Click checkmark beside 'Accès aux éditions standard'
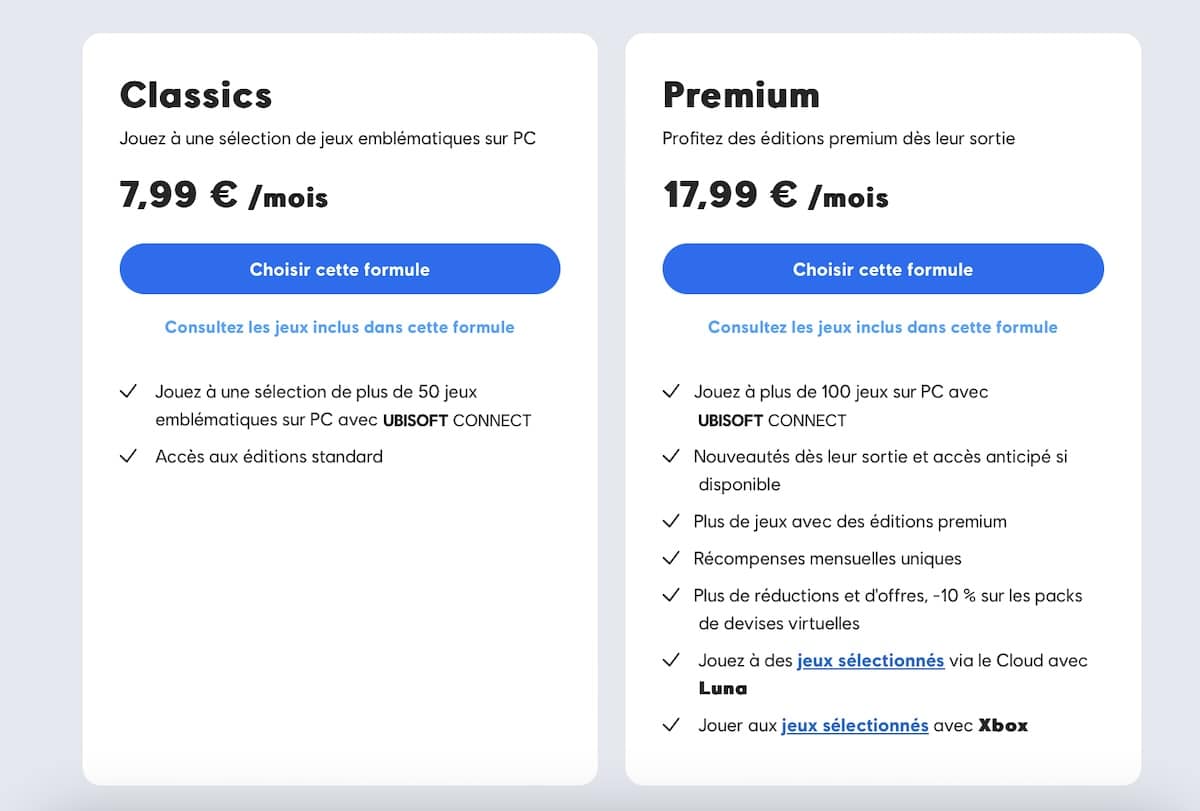Image resolution: width=1200 pixels, height=811 pixels. [x=128, y=456]
